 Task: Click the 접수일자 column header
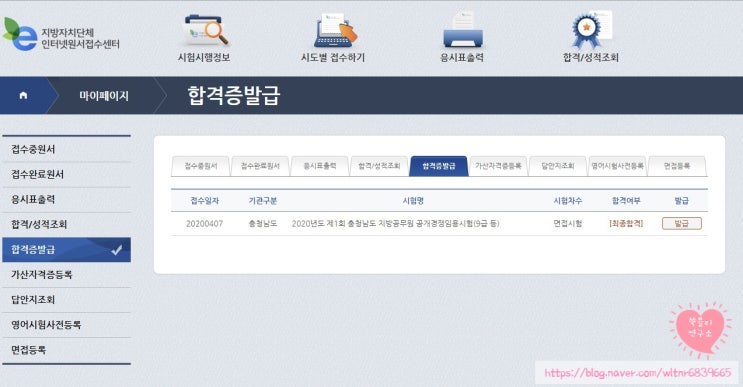coord(204,201)
